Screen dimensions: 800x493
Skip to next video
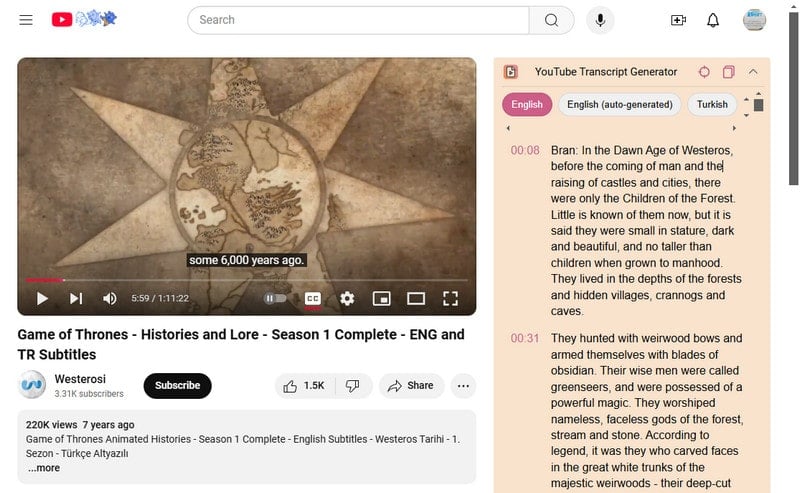76,299
